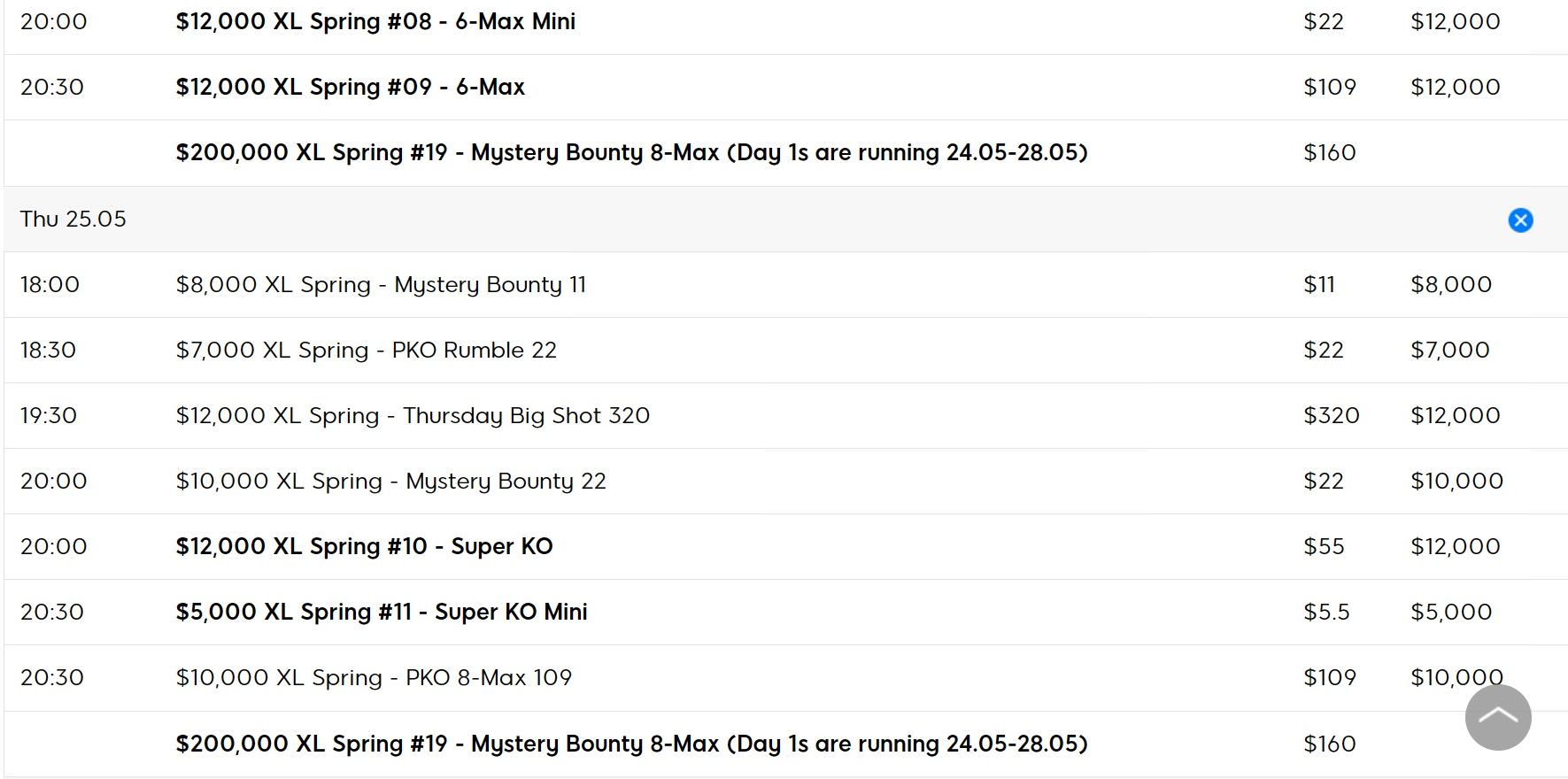Screen dimensions: 1568x779
Task: Click the 19:30 start time entry
Action: [x=49, y=416]
